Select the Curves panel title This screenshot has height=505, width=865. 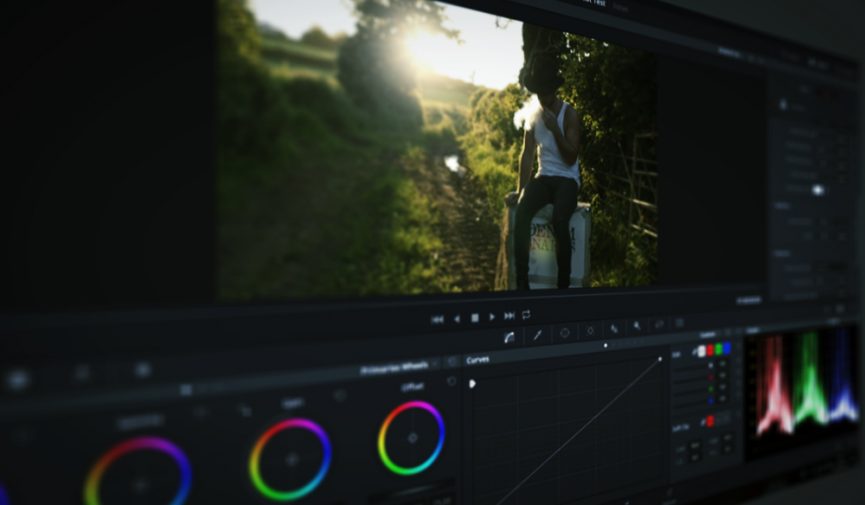[478, 360]
